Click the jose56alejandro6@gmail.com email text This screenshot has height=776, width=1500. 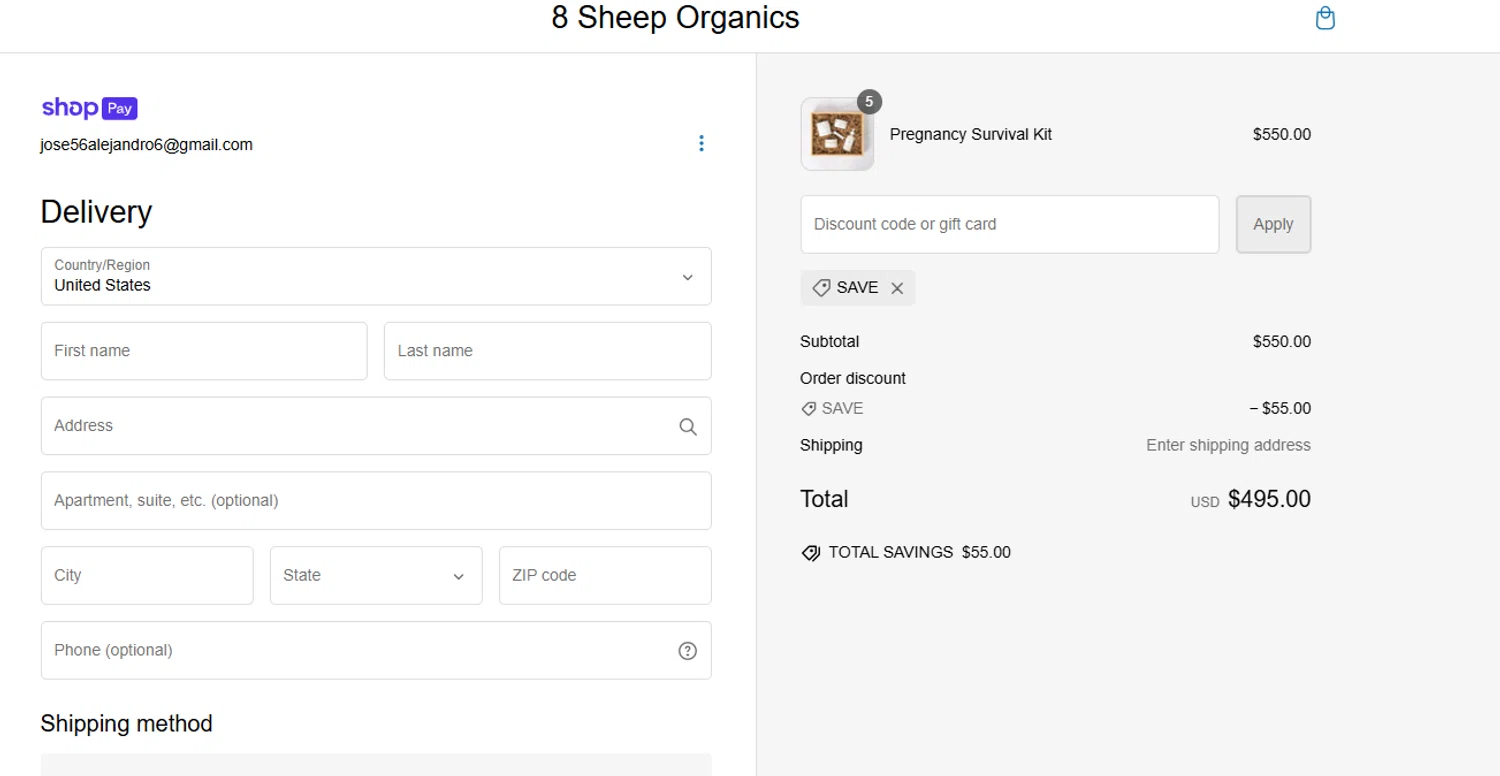pyautogui.click(x=147, y=145)
